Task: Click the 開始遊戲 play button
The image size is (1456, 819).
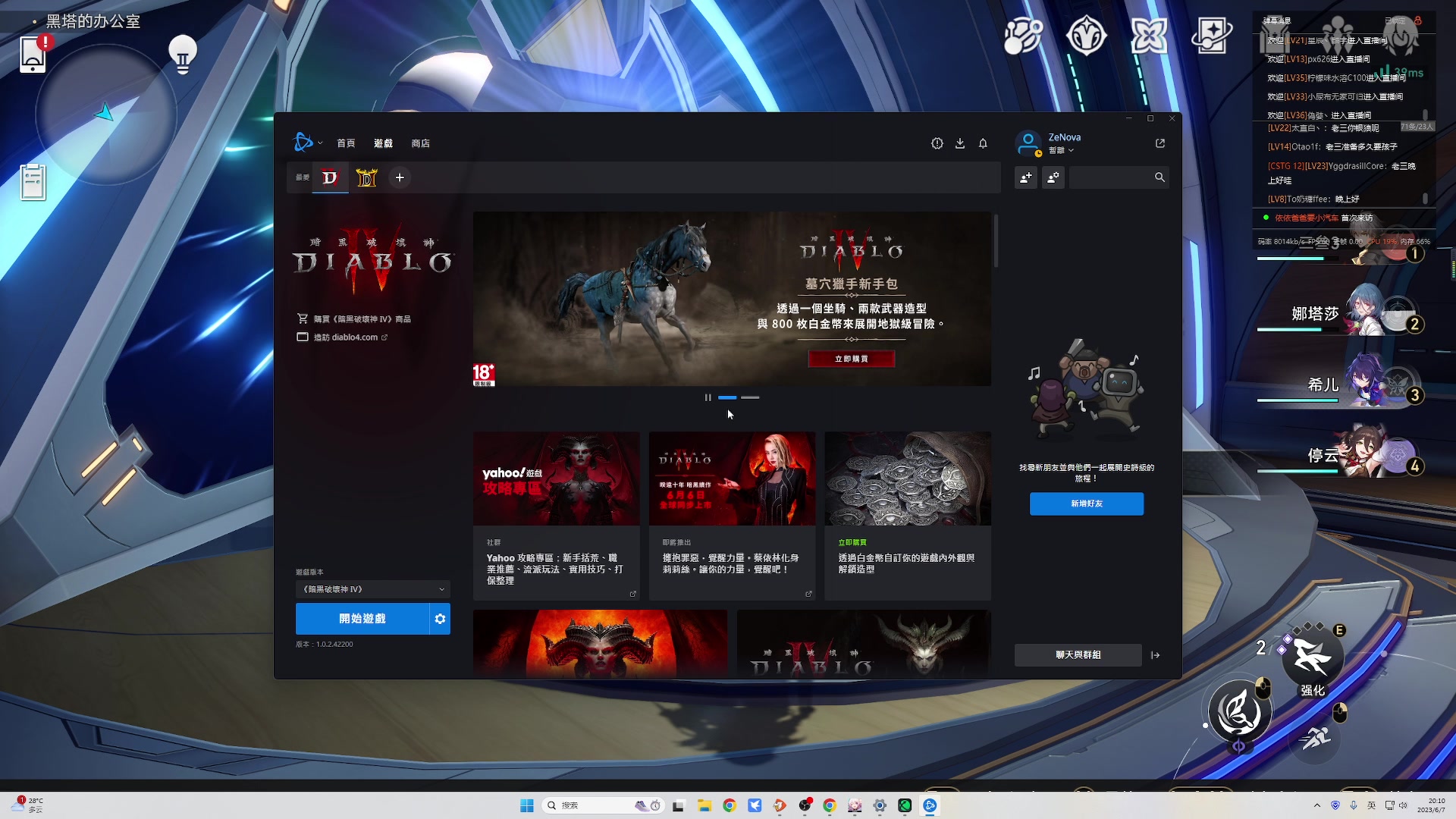Action: [x=362, y=619]
